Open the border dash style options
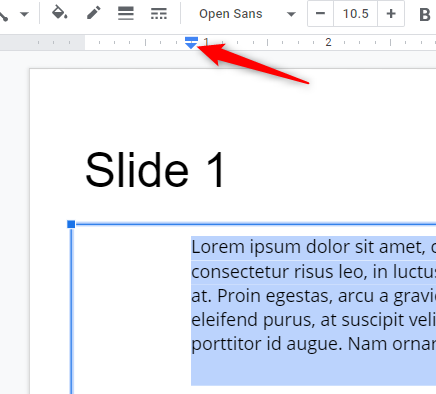 coord(159,14)
